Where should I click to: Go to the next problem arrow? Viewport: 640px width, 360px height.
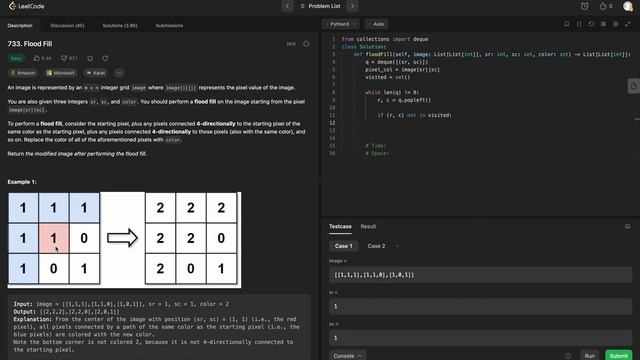tap(352, 6)
